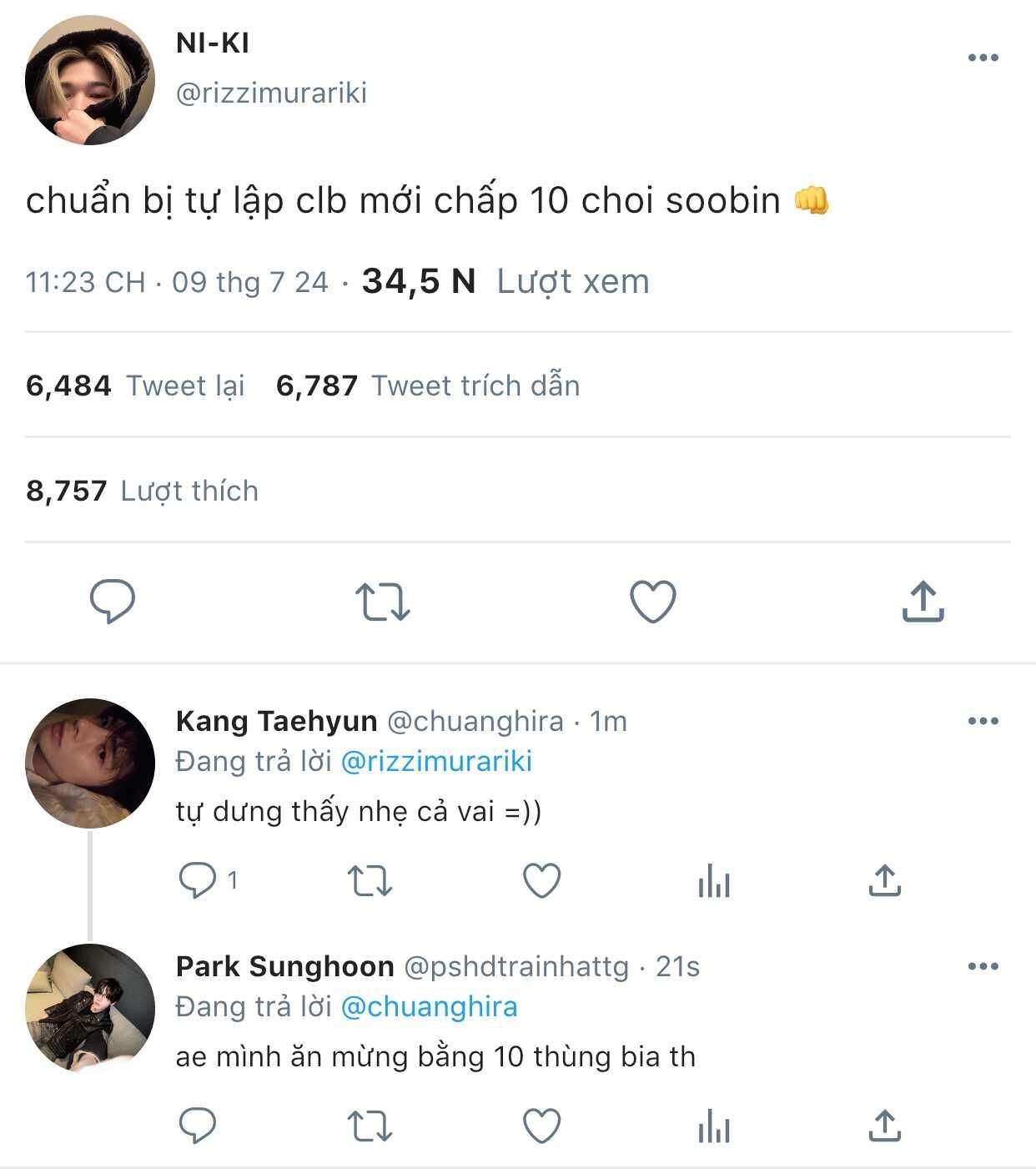Image resolution: width=1036 pixels, height=1169 pixels.
Task: Open more options on Kang Taehyun's reply
Action: click(x=983, y=721)
